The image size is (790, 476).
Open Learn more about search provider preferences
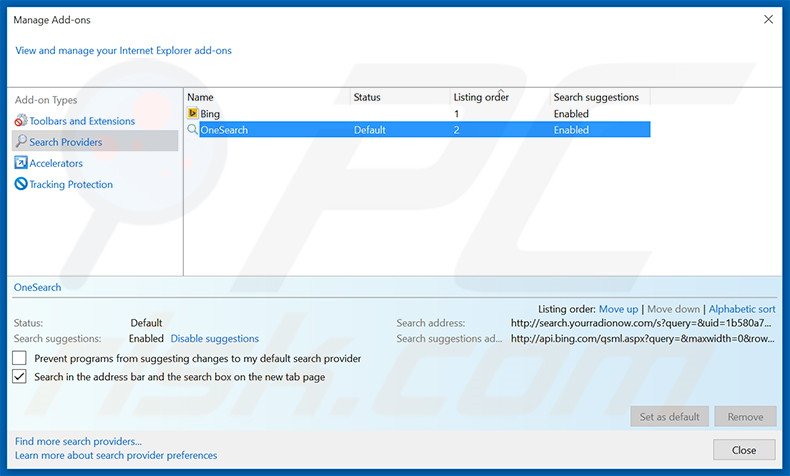116,455
